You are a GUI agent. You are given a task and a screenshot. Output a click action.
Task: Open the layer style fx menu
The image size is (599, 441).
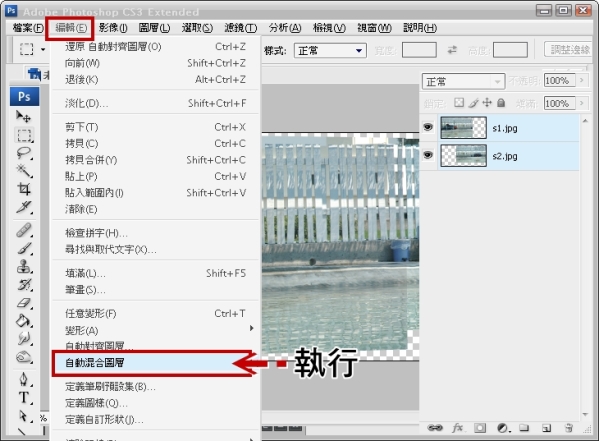(x=457, y=428)
